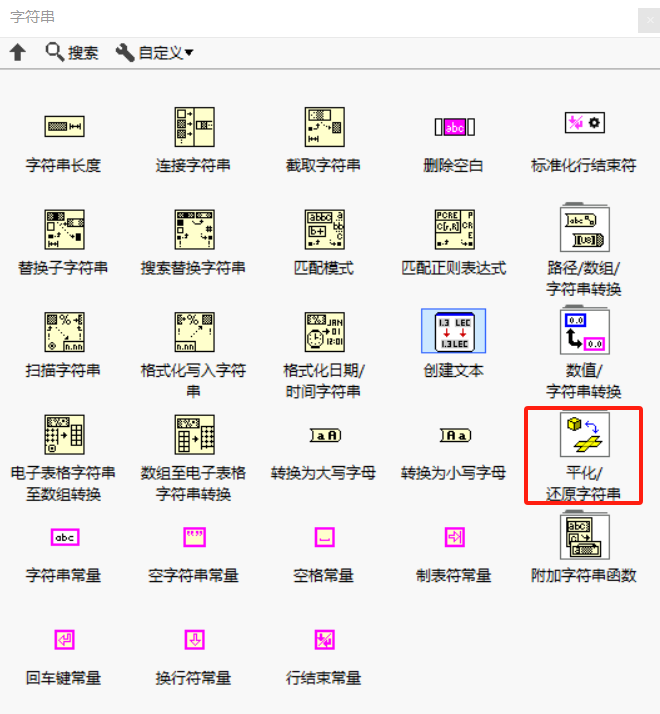
Task: Close the 字符串 palette window
Action: [649, 20]
